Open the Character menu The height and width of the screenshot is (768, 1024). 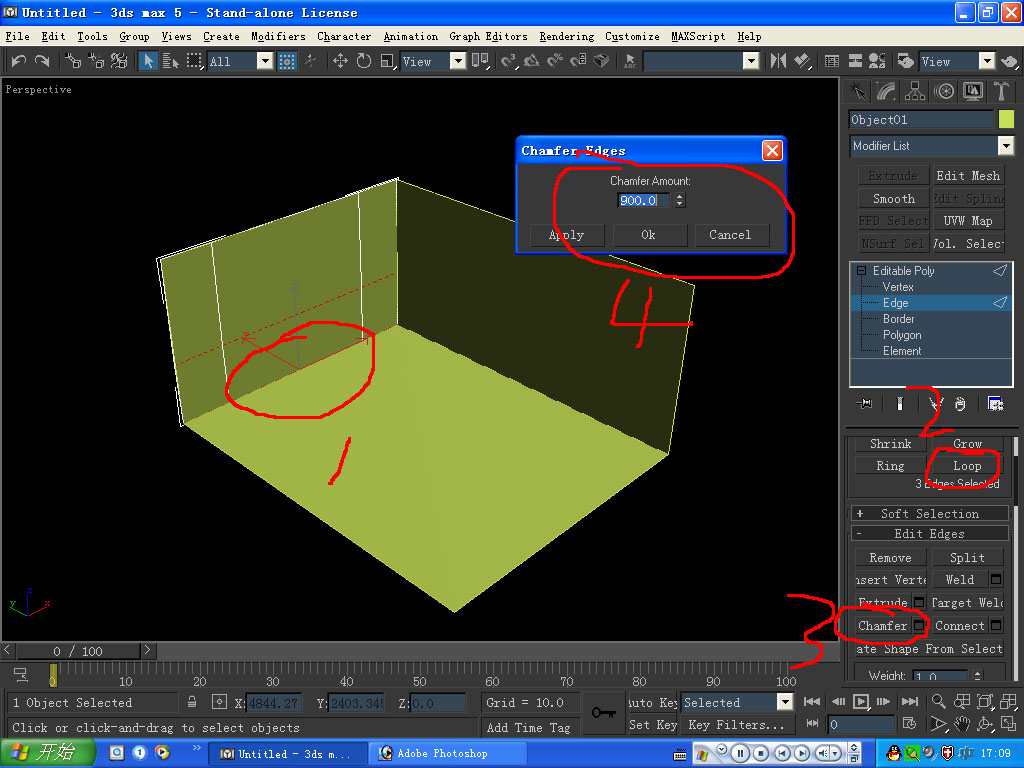pyautogui.click(x=344, y=37)
